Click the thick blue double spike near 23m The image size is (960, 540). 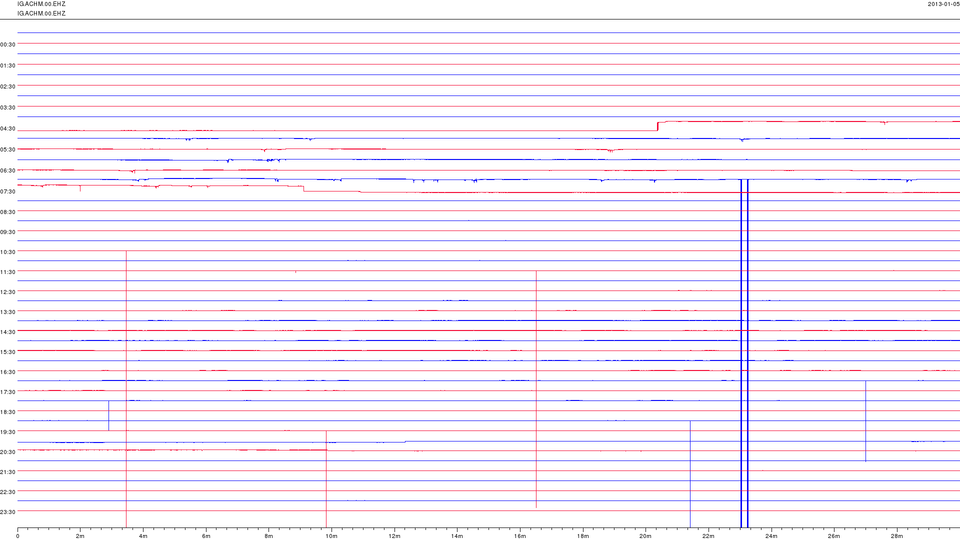coord(744,353)
